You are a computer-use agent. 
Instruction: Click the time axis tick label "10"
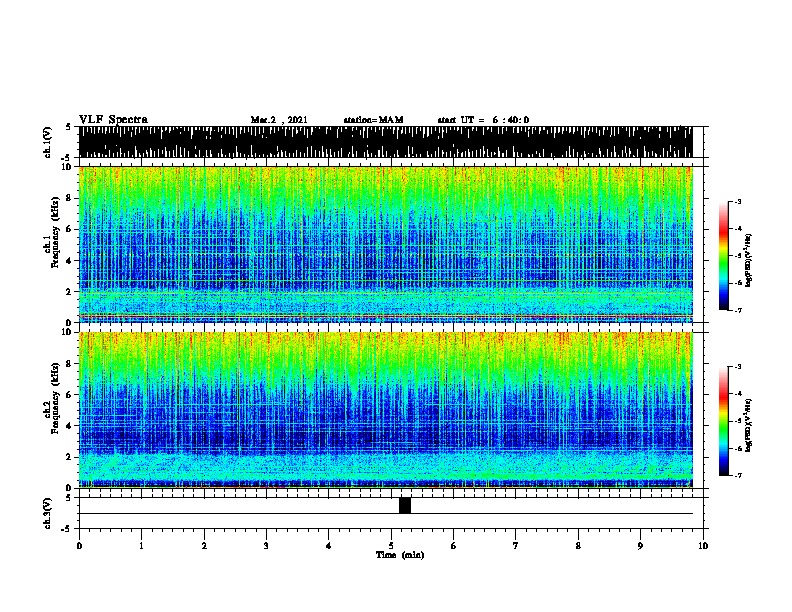click(703, 546)
